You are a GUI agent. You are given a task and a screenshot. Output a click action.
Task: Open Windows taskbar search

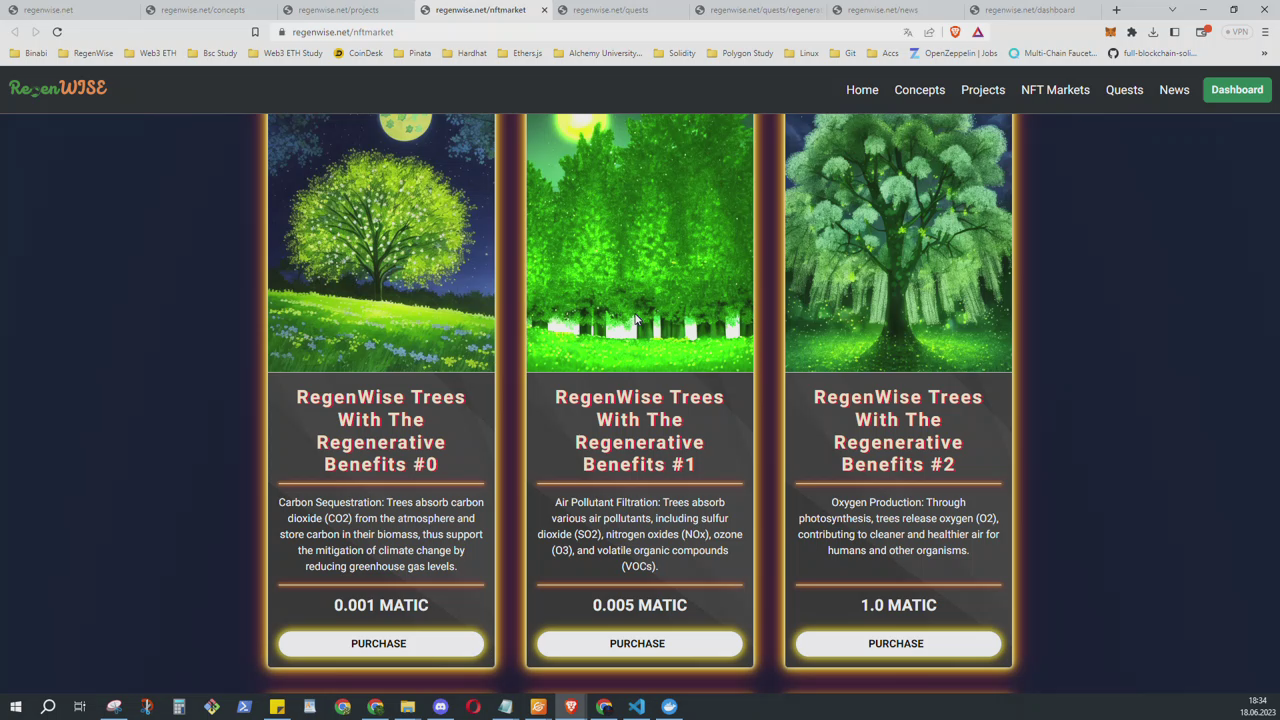pos(47,707)
